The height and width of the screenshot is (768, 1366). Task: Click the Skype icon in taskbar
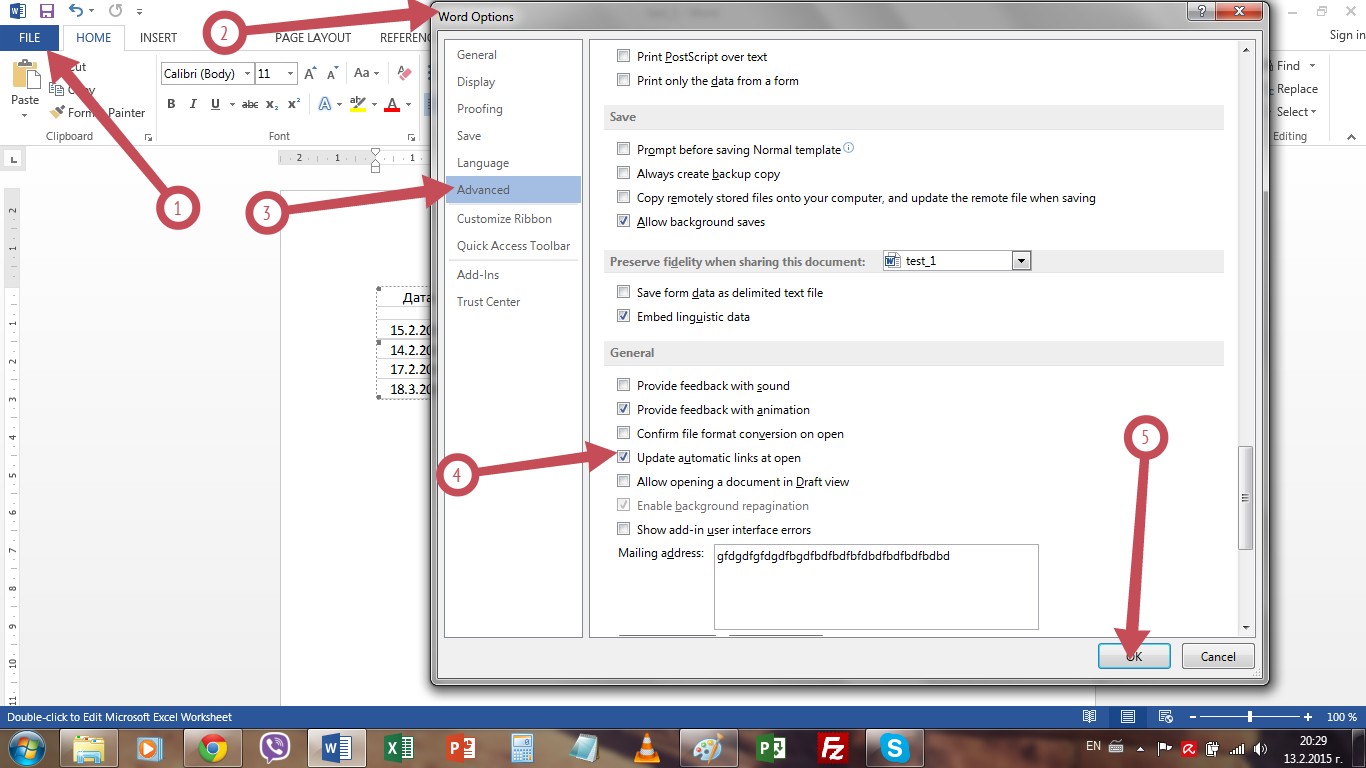click(x=894, y=748)
